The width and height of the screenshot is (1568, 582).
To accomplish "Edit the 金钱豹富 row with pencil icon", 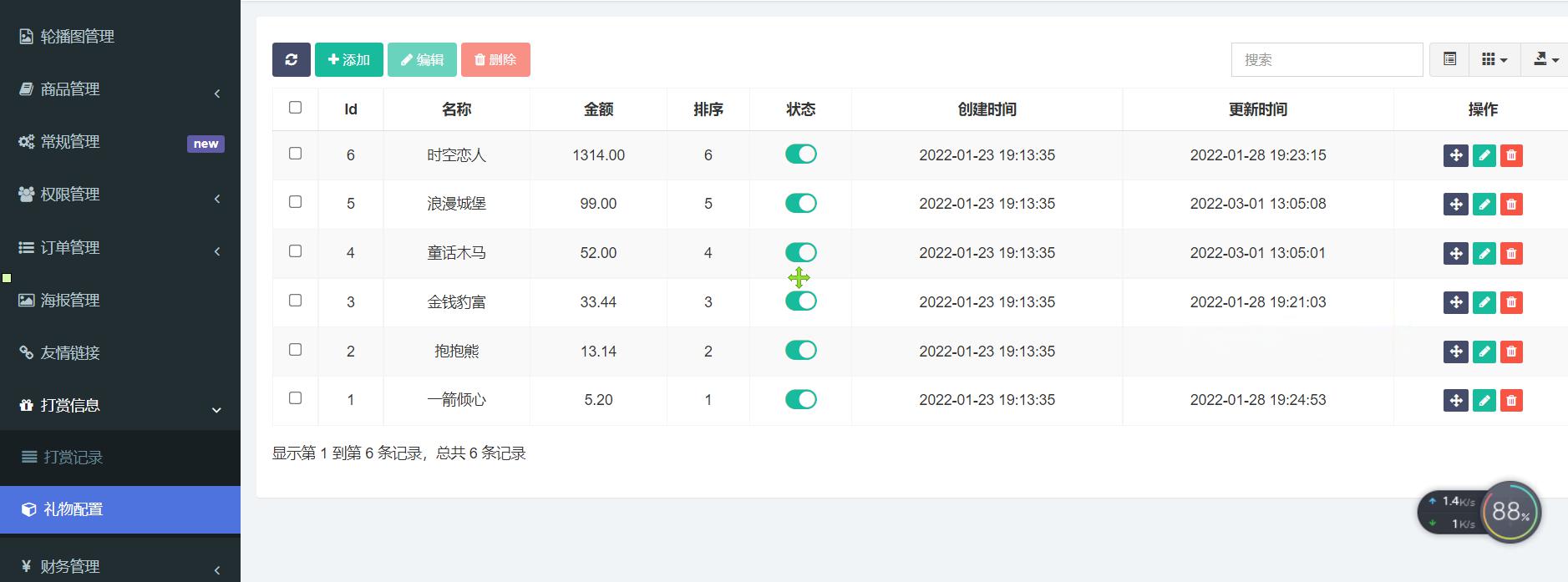I will pos(1484,302).
